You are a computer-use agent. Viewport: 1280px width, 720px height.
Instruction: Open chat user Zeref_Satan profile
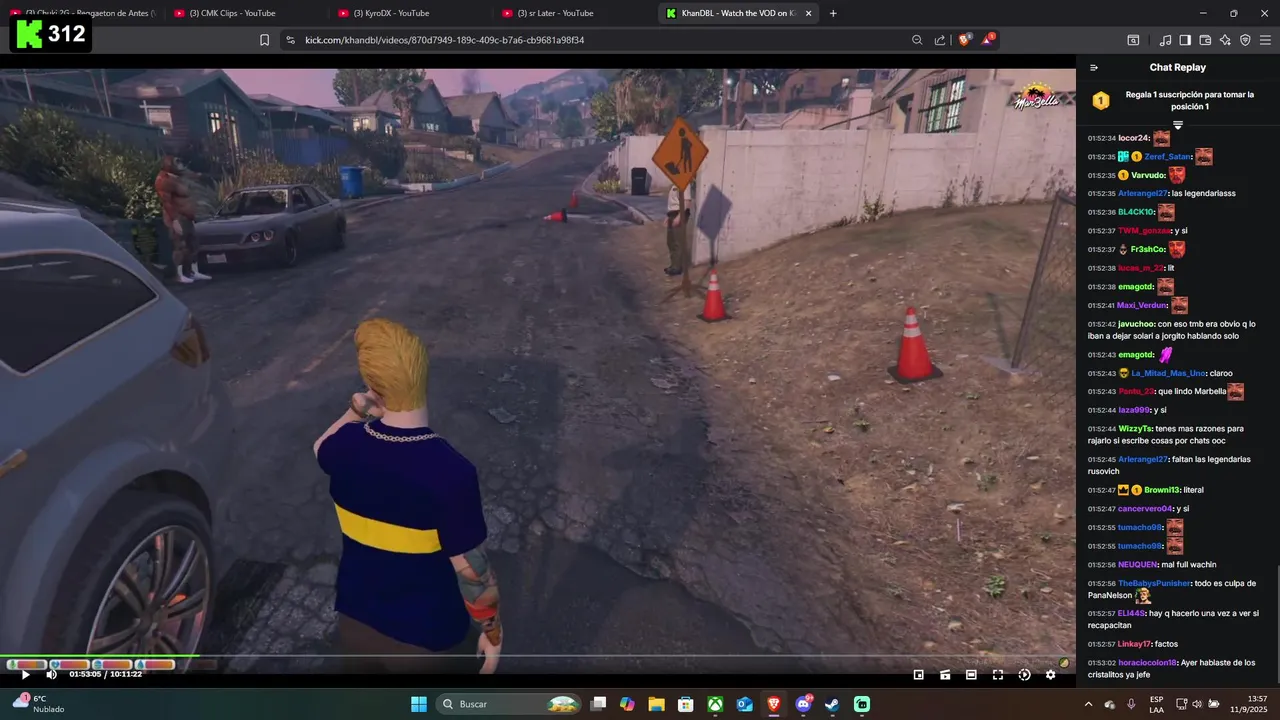point(1168,157)
